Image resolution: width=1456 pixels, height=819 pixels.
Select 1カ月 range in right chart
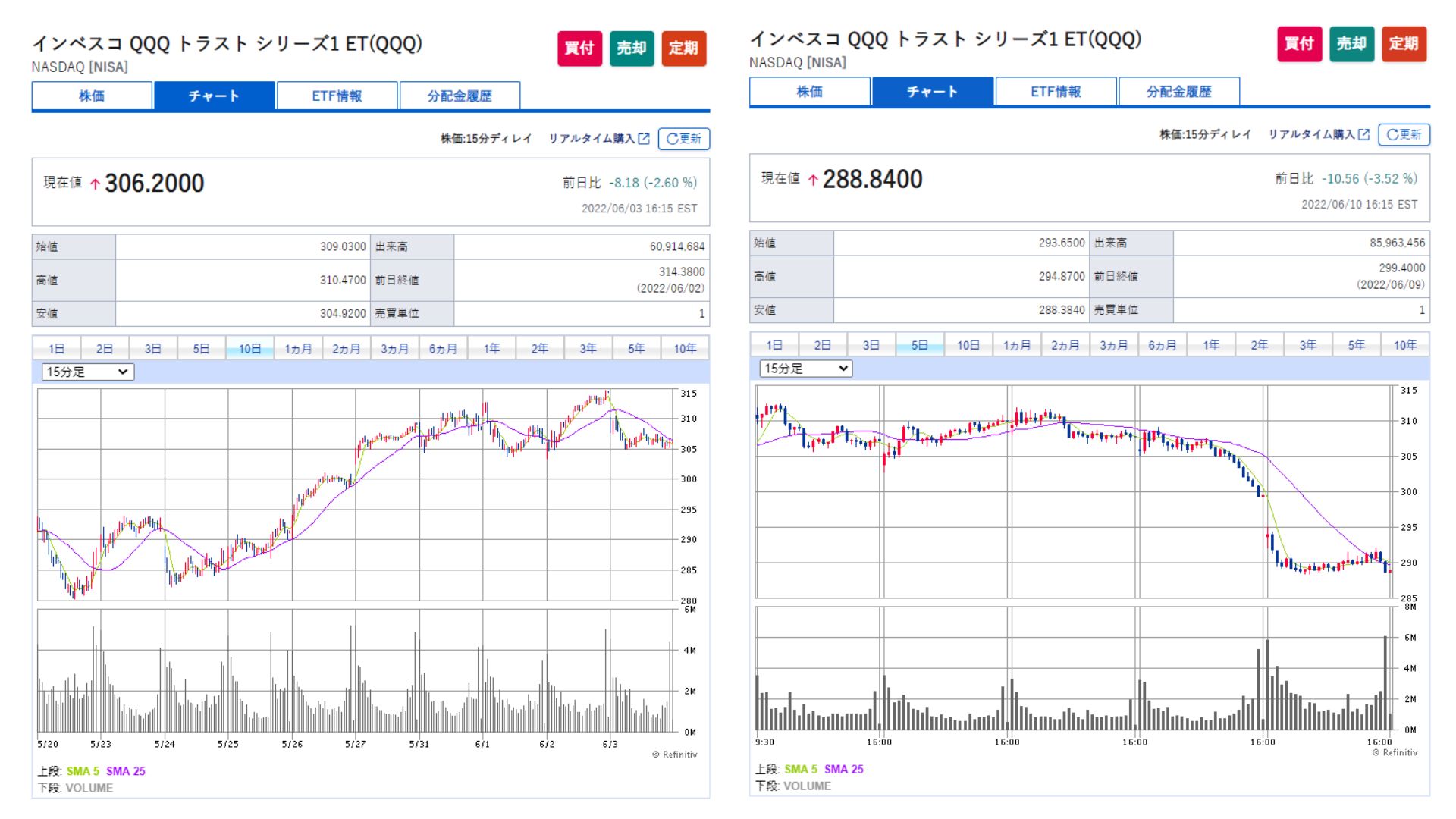[x=1017, y=345]
